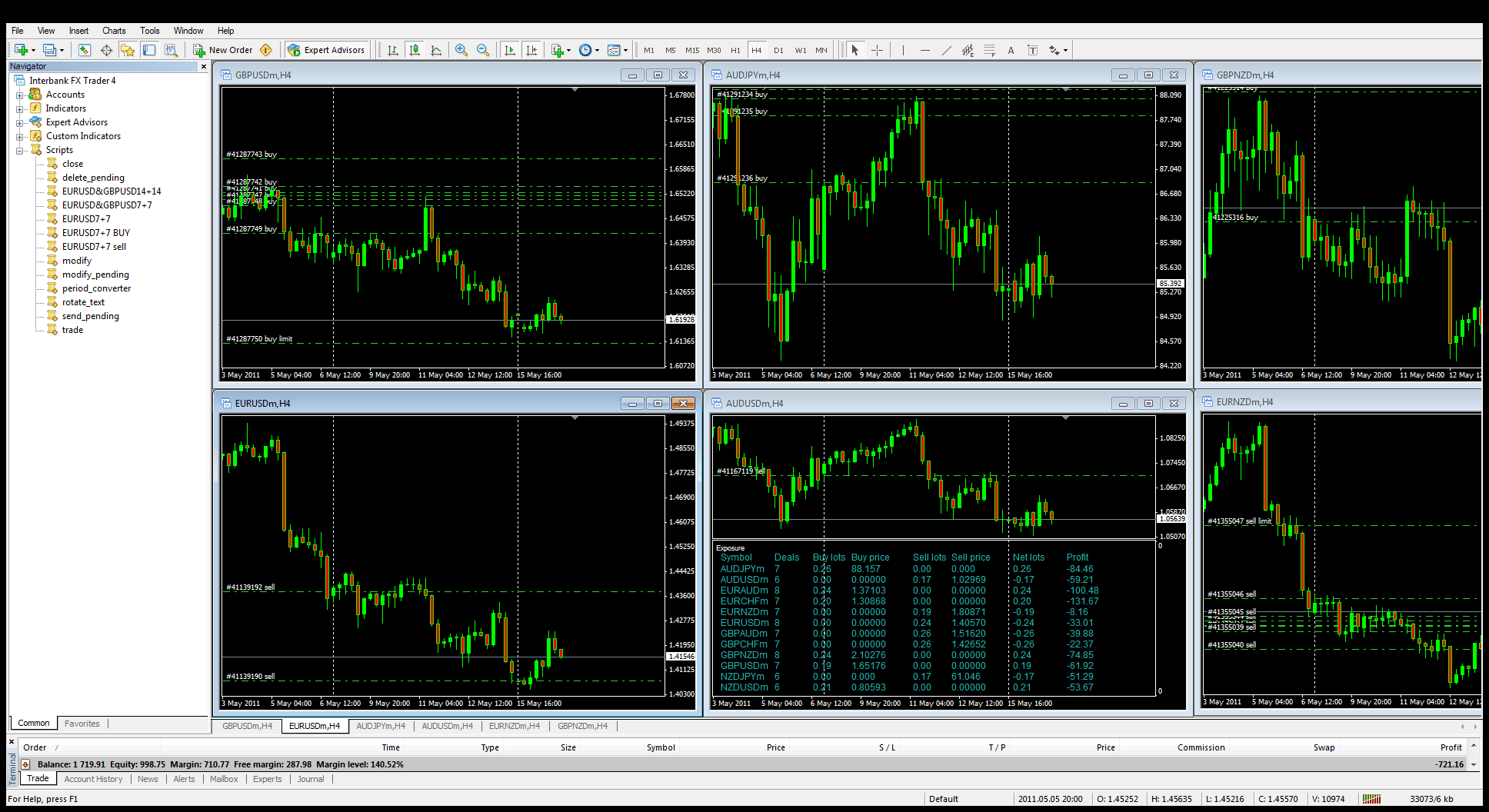Select the Crosshair cursor tool
This screenshot has width=1489, height=812.
[x=877, y=50]
